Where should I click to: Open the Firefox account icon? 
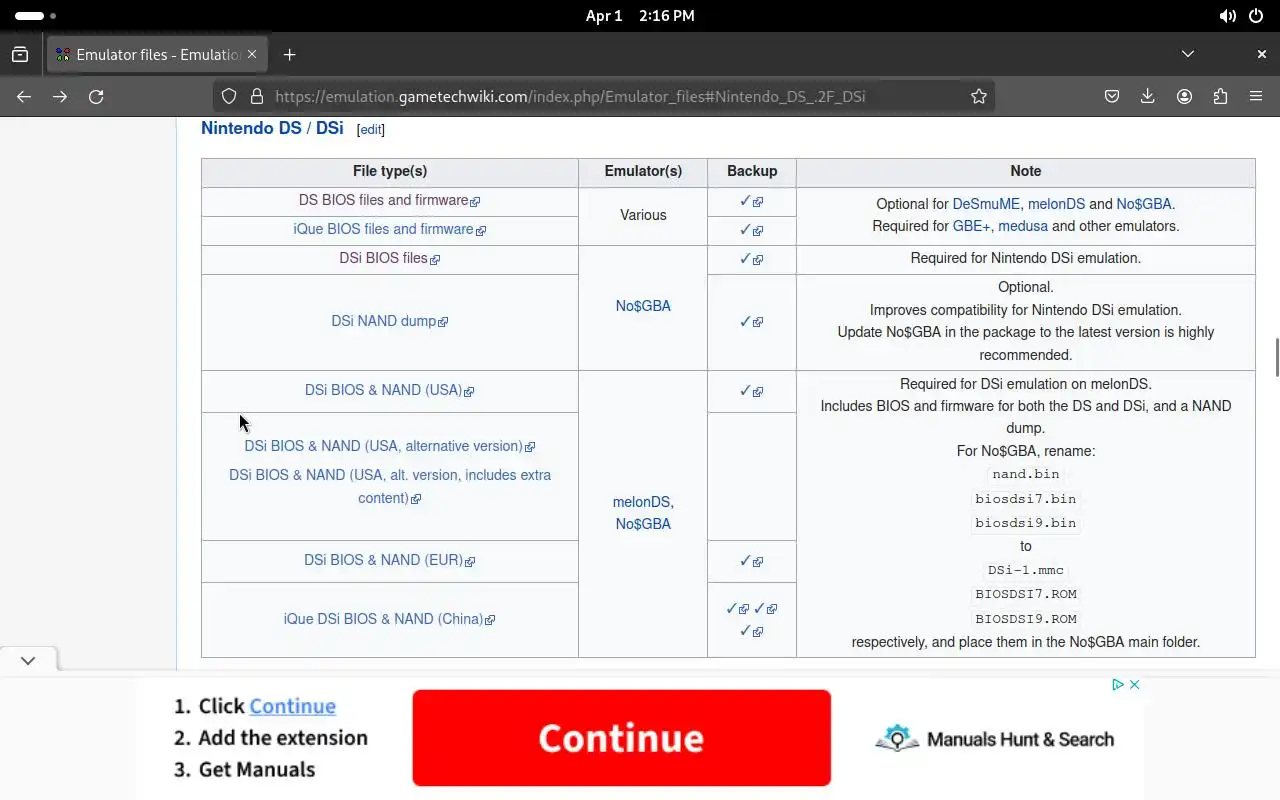point(1184,96)
